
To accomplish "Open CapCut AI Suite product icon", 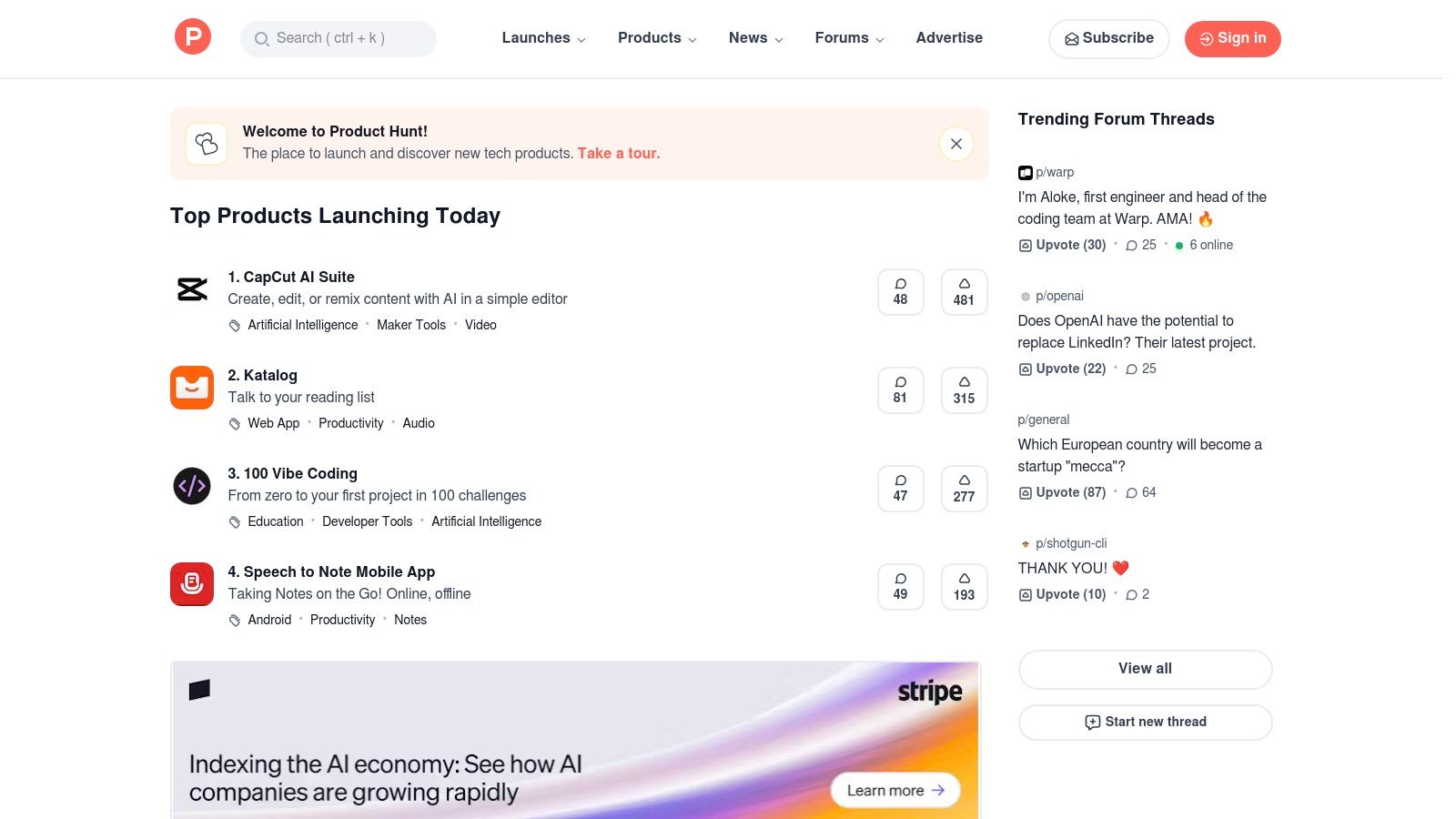I will point(192,289).
